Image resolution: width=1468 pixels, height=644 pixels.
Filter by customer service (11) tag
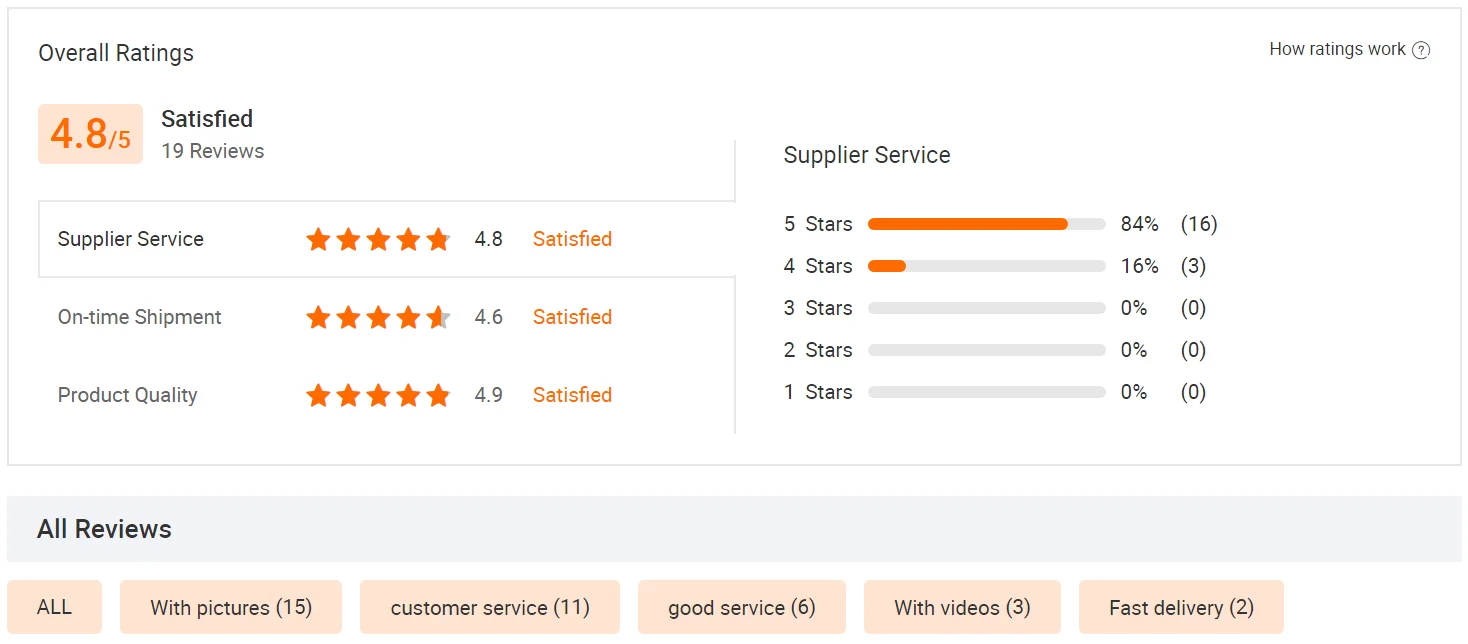490,607
